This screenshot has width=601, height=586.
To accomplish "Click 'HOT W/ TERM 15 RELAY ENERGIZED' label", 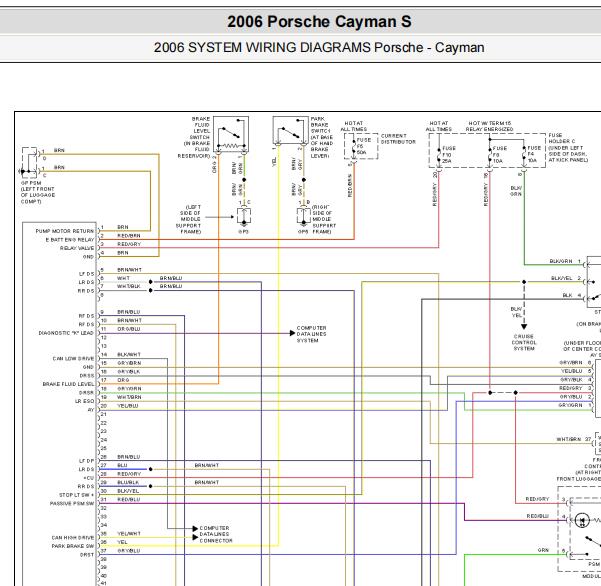I will click(x=489, y=126).
